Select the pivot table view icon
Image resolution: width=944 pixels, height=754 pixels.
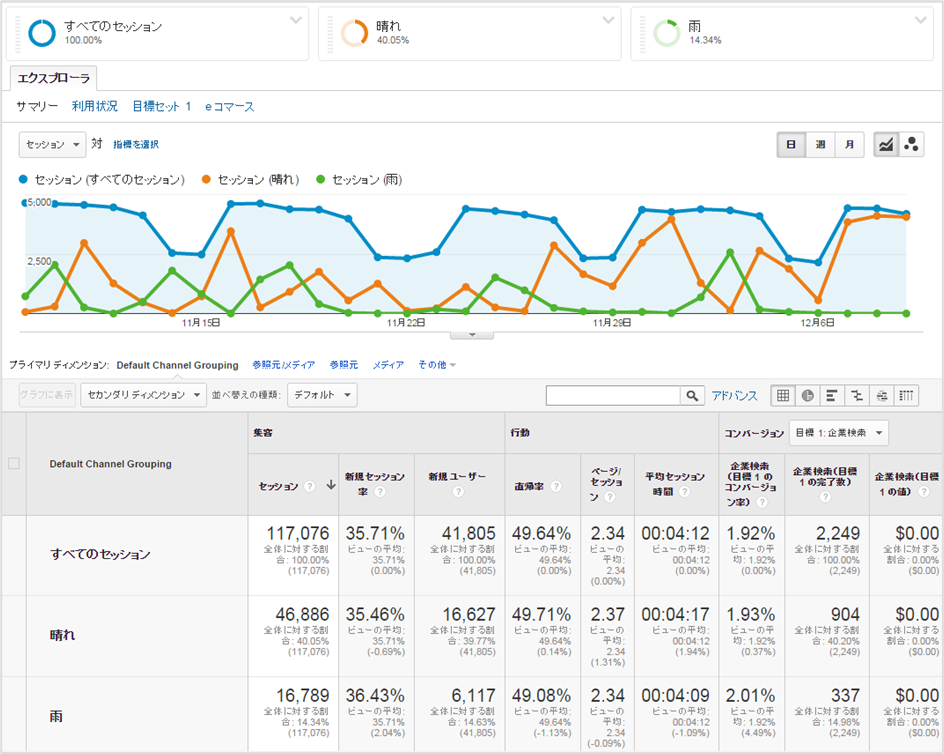(x=906, y=396)
